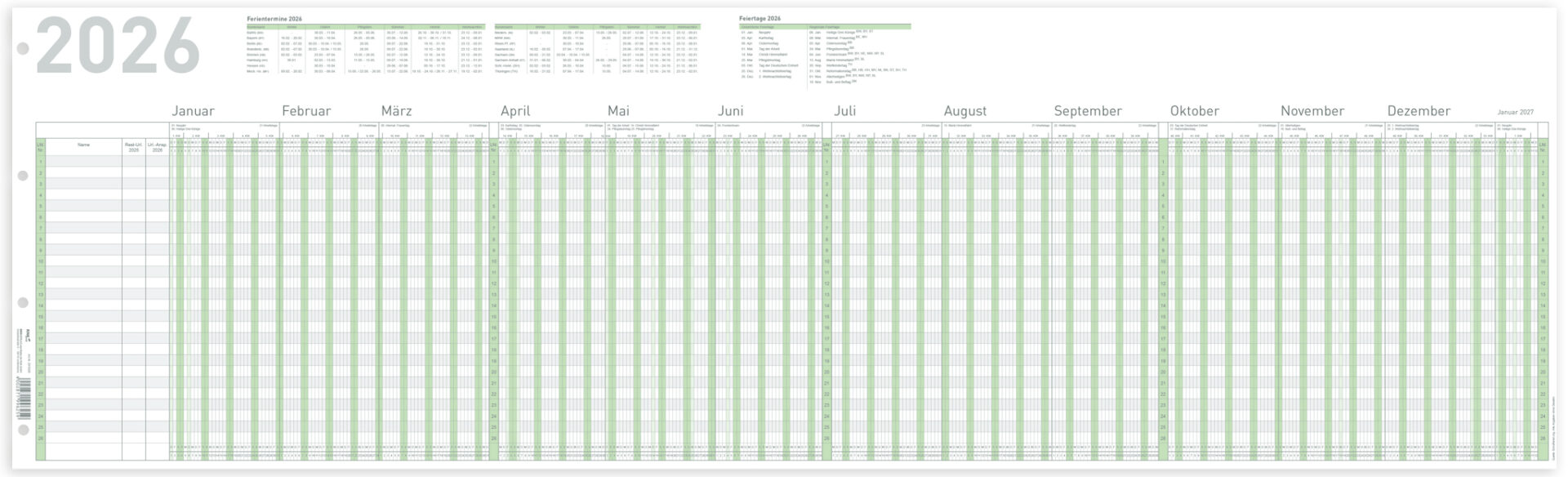The height and width of the screenshot is (477, 1568).
Task: Select the Februar month header
Action: (306, 111)
